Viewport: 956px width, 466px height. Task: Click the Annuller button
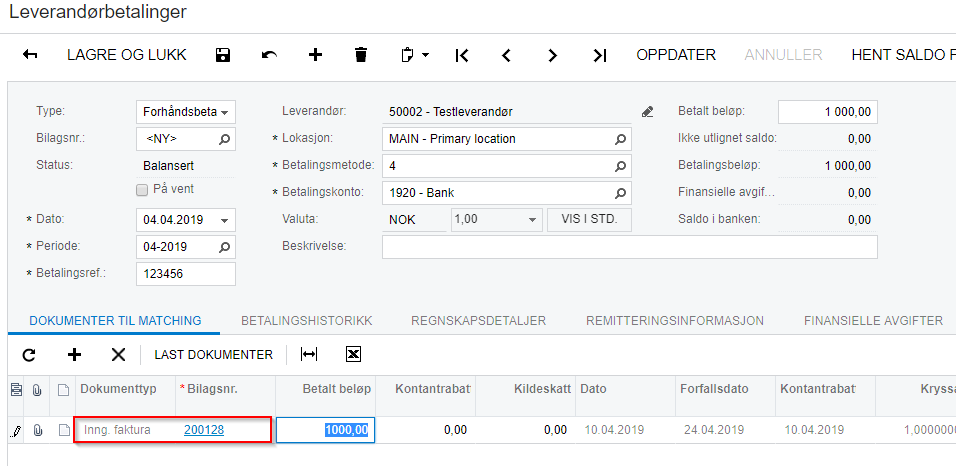coord(783,55)
